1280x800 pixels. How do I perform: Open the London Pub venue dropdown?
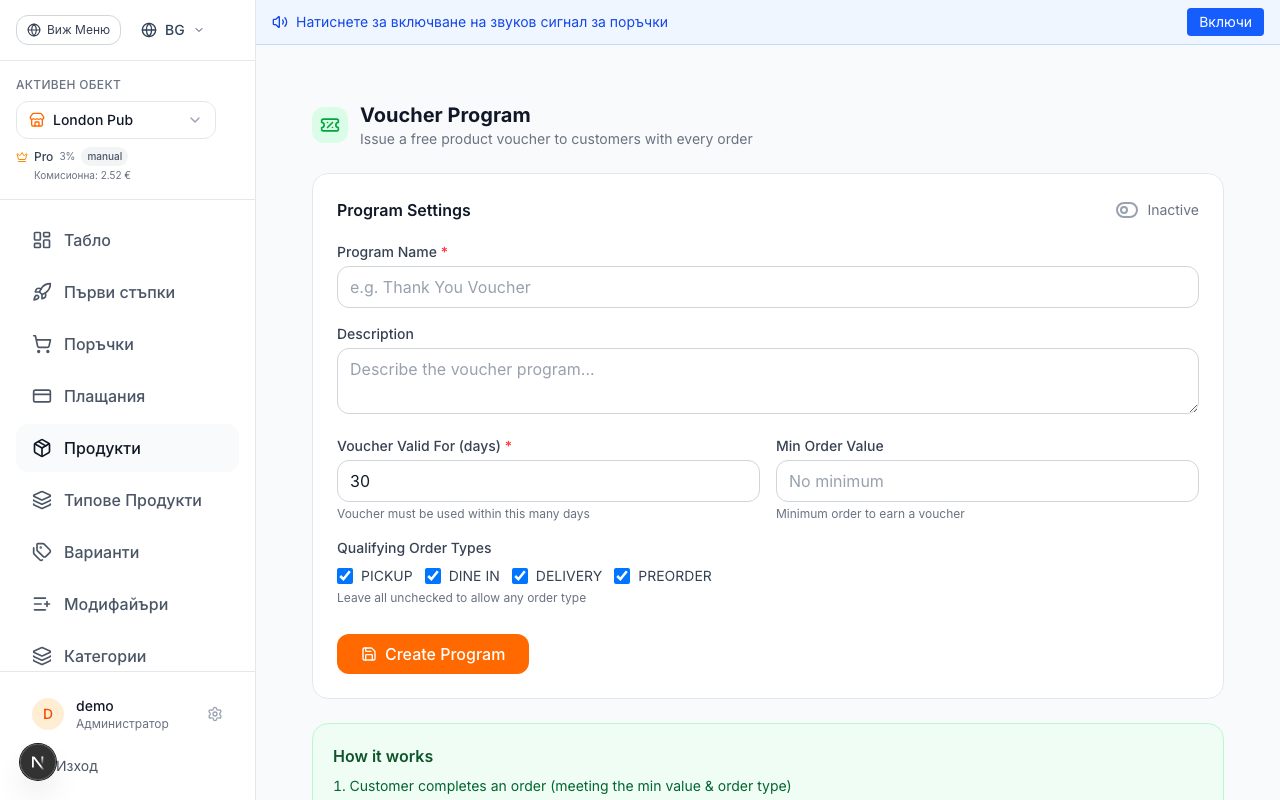coord(116,120)
